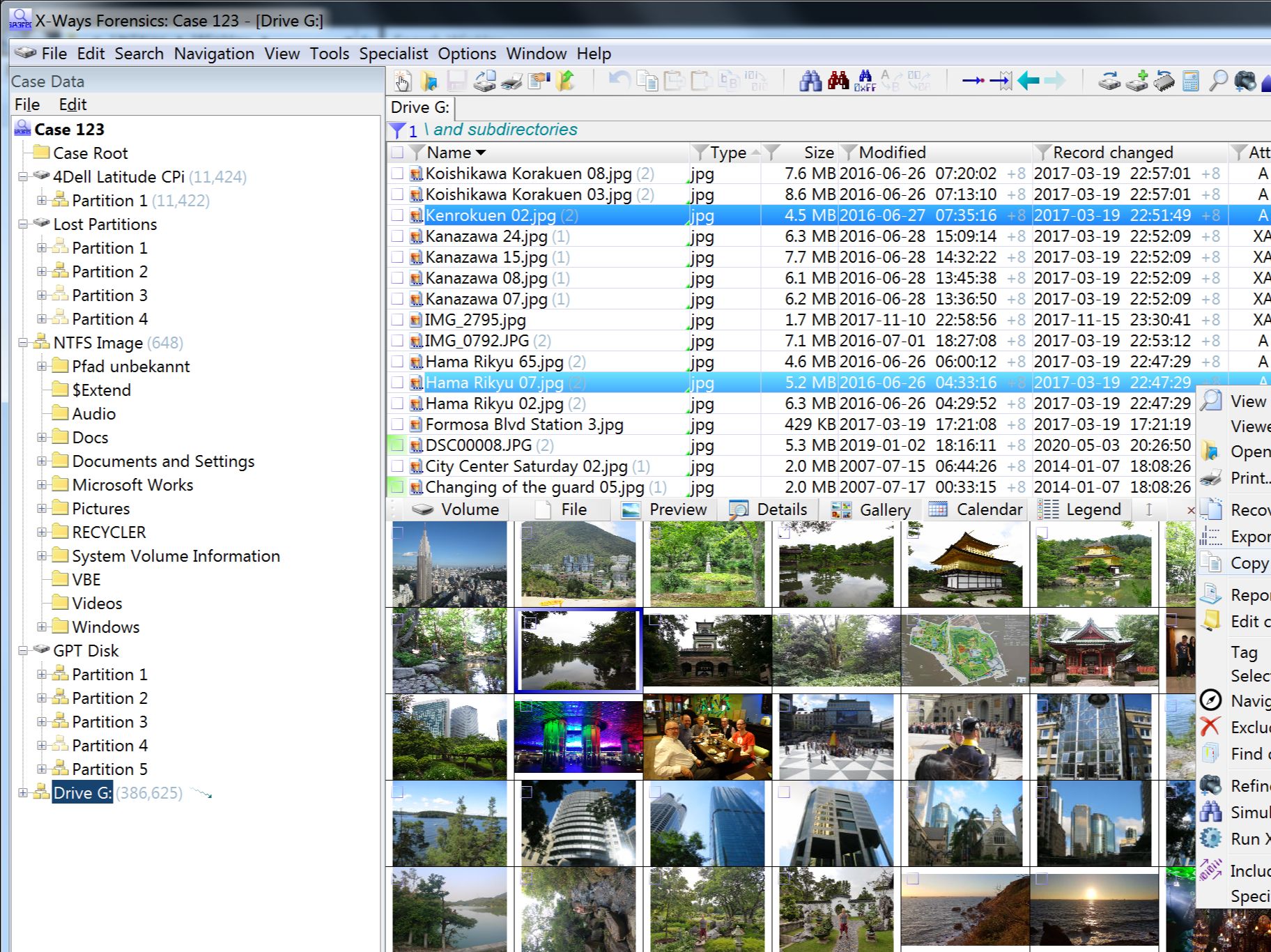Tick checkbox for Formosa Blvd Station 3.jpg

397,424
